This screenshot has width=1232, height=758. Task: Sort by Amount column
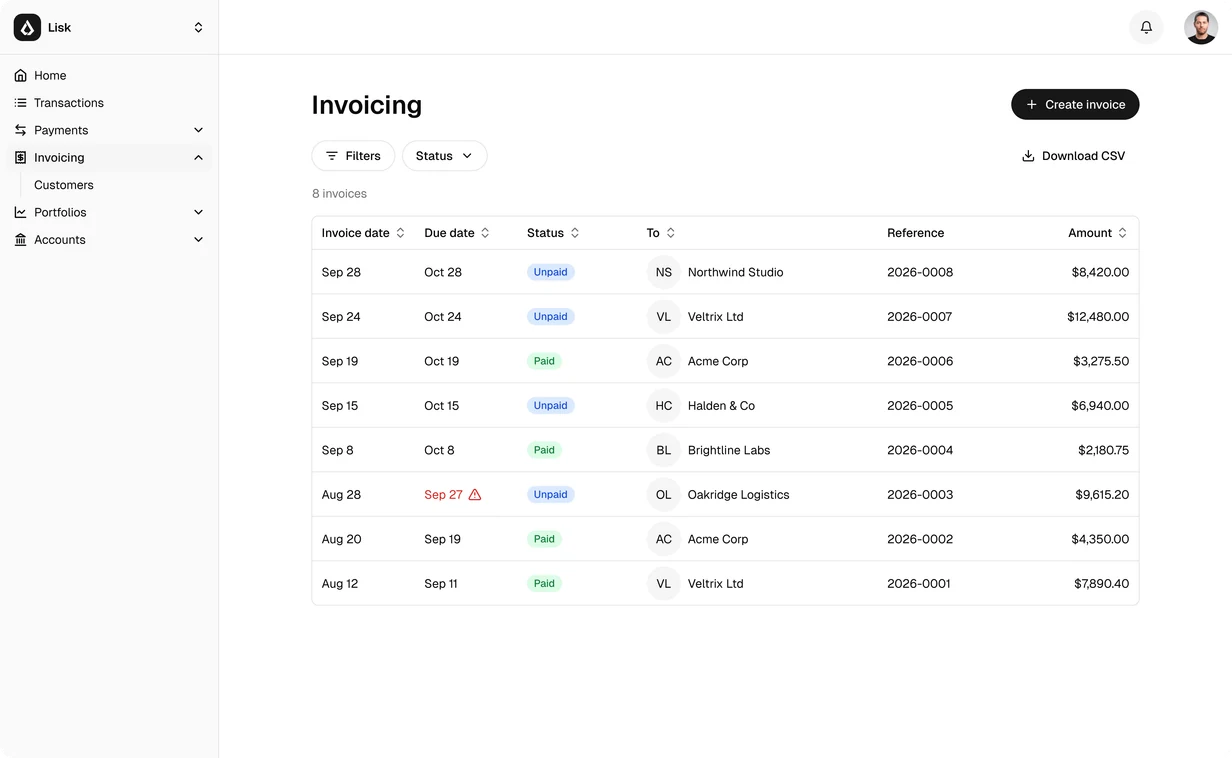click(x=1098, y=233)
